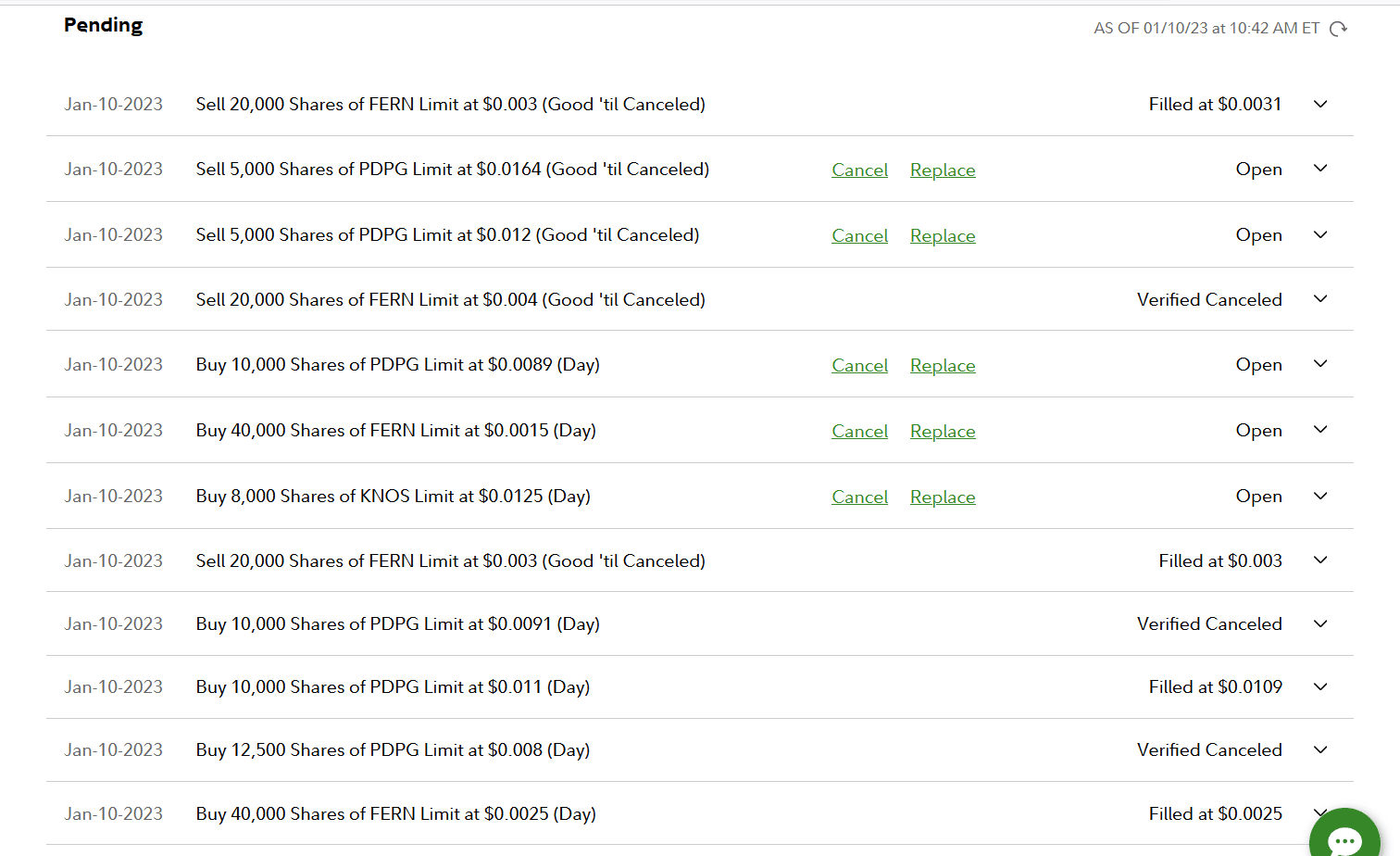Expand the FERN order filled at $0.0031
Image resolution: width=1400 pixels, height=856 pixels.
pos(1320,105)
